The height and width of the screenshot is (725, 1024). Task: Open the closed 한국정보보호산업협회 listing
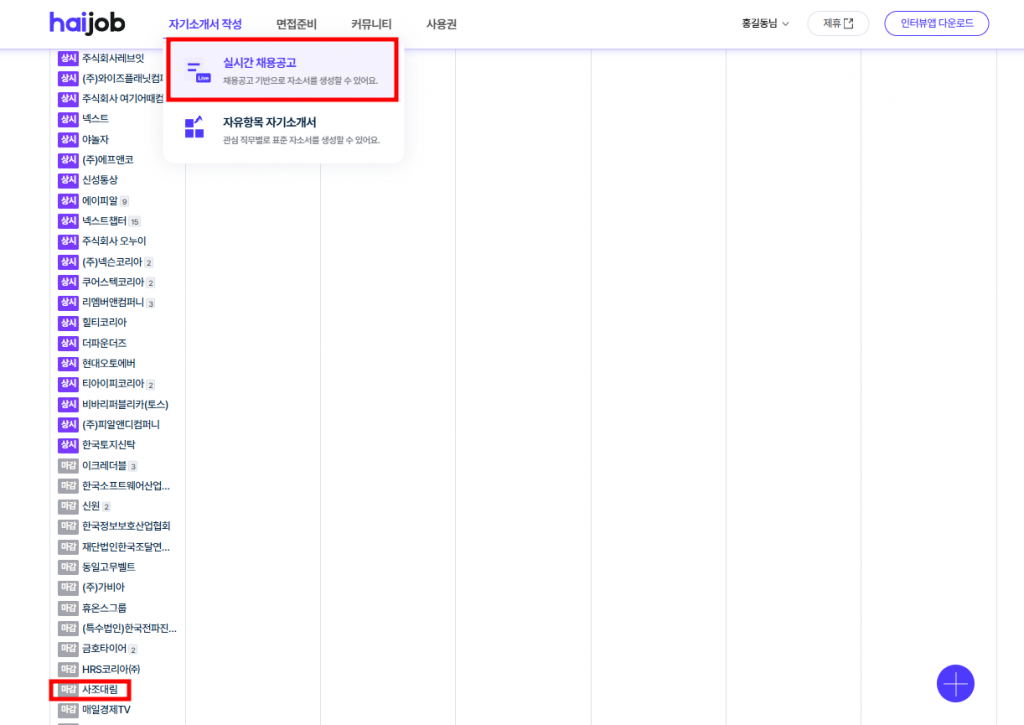click(126, 526)
